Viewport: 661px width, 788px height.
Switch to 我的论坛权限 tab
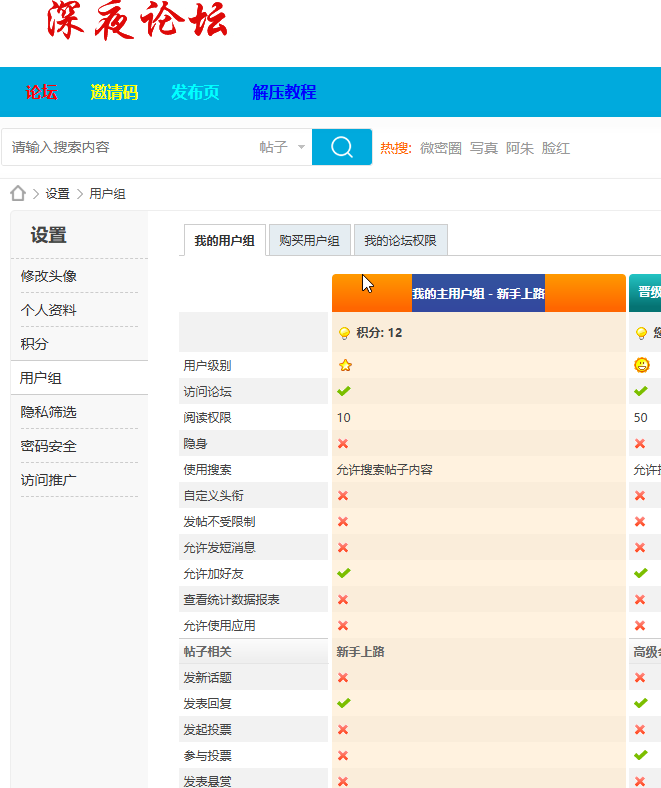[401, 241]
